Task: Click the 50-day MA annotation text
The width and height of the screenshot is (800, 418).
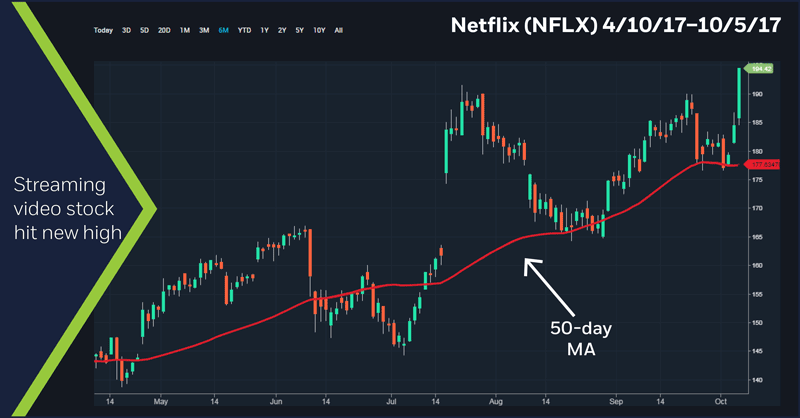Action: [x=585, y=340]
